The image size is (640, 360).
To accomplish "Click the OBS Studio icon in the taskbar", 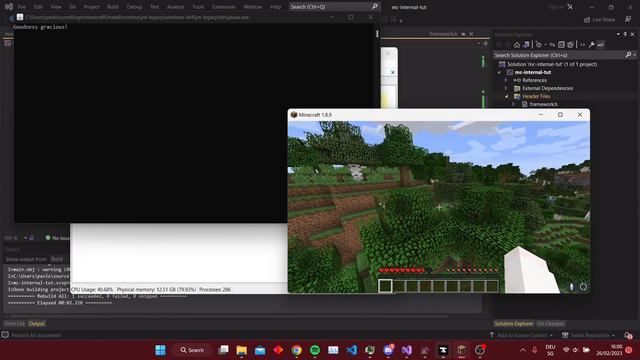I will tap(480, 350).
